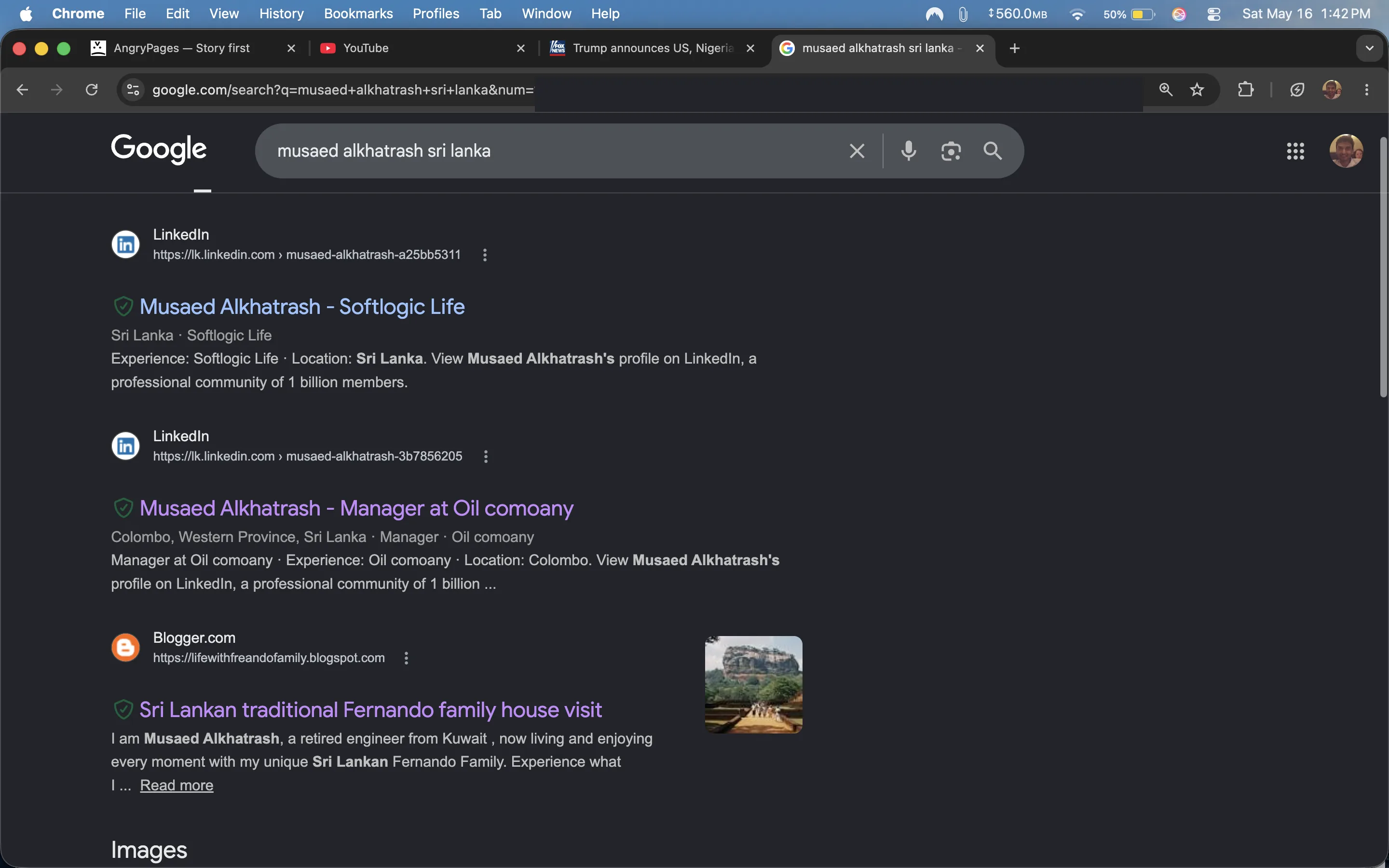
Task: Open Wi-Fi status in menu bar
Action: 1077,14
